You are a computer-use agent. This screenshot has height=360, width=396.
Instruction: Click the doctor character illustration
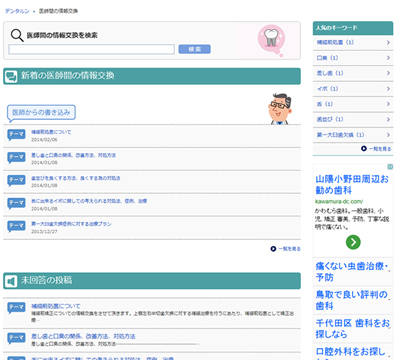[x=280, y=109]
